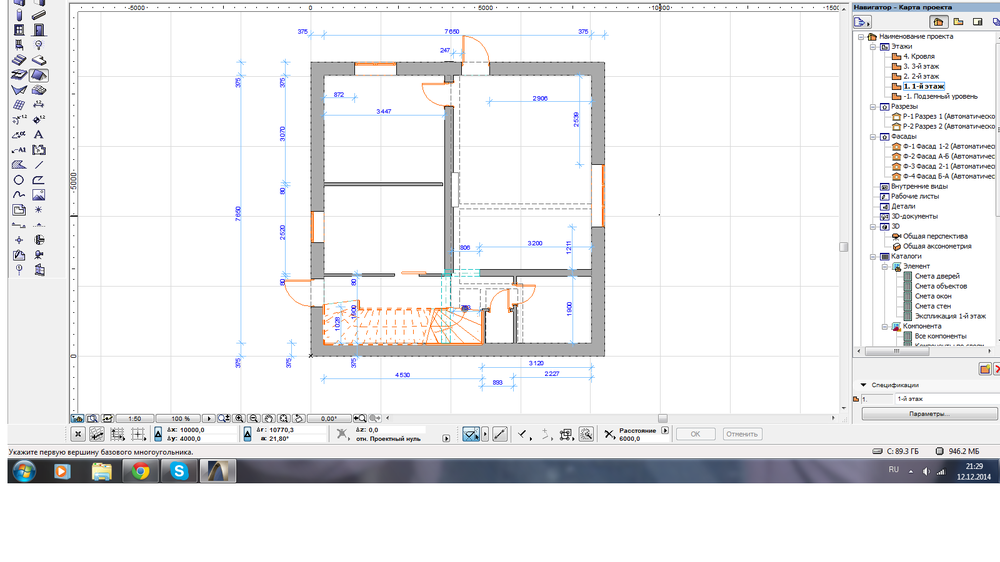The height and width of the screenshot is (562, 1000).
Task: Open the 2. 2-й этаж floor plan
Action: 921,76
